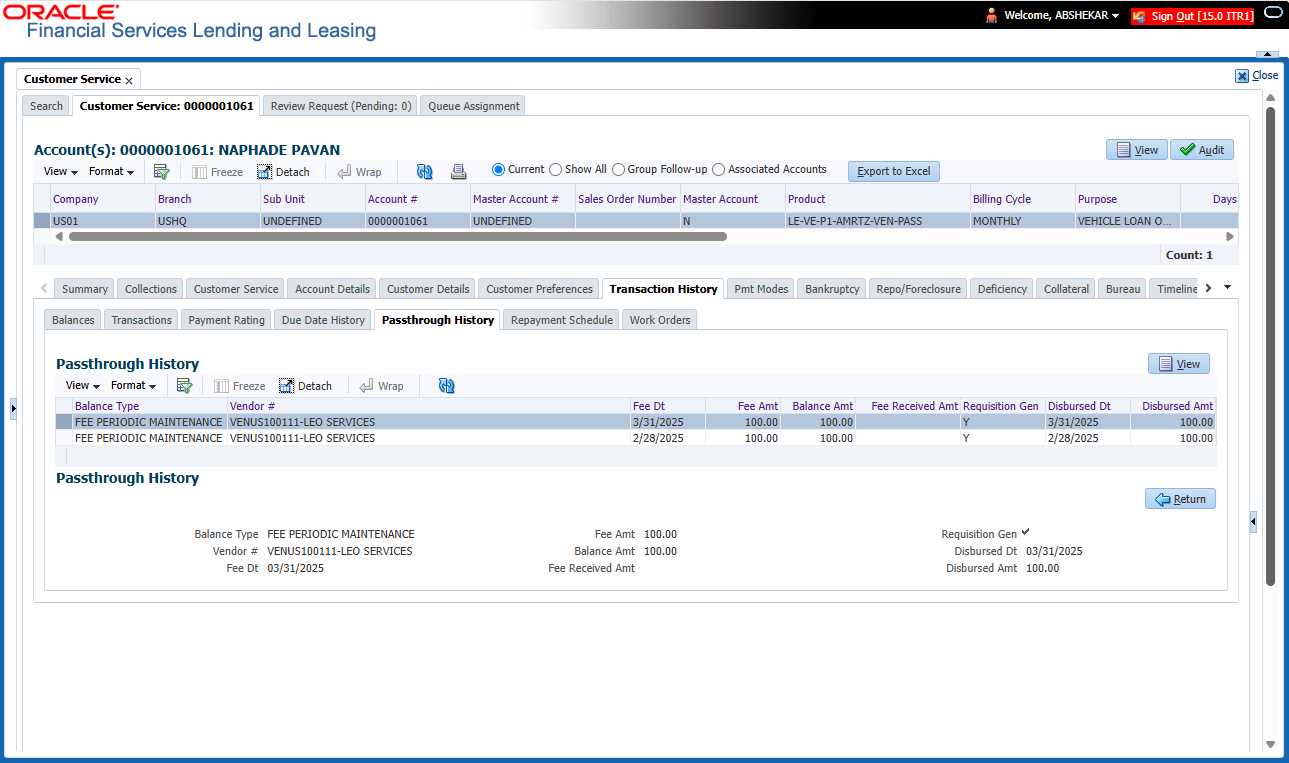Click the Audit button
Viewport: 1289px width, 763px height.
(1202, 150)
